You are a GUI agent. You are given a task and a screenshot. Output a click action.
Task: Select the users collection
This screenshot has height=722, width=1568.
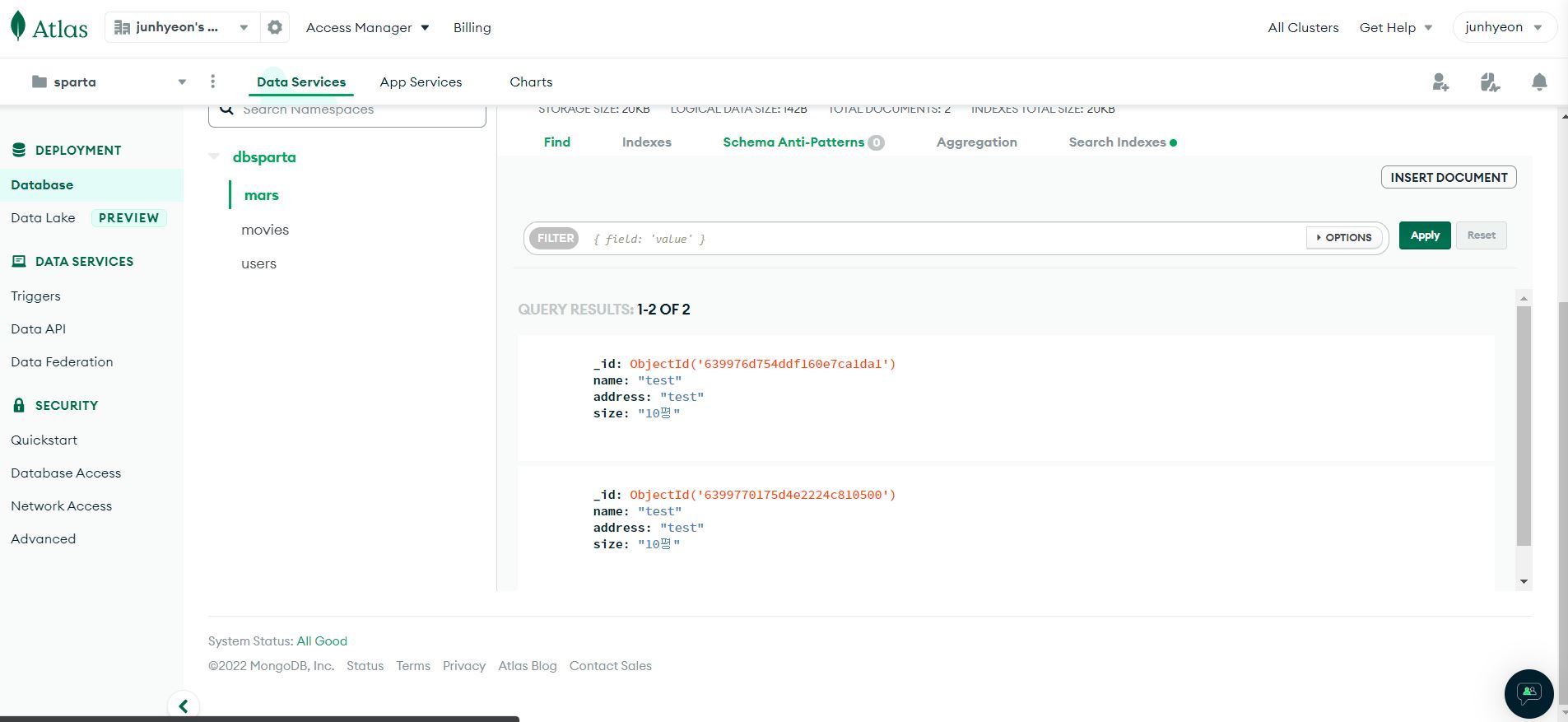(258, 263)
